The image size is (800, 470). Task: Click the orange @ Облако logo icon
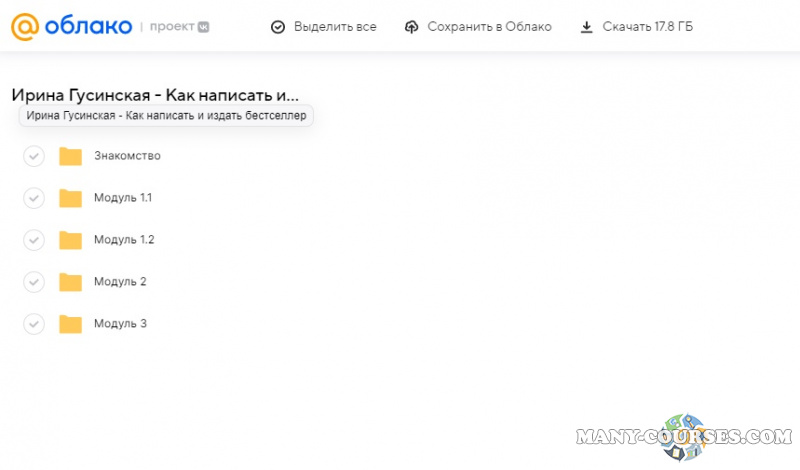pyautogui.click(x=26, y=26)
